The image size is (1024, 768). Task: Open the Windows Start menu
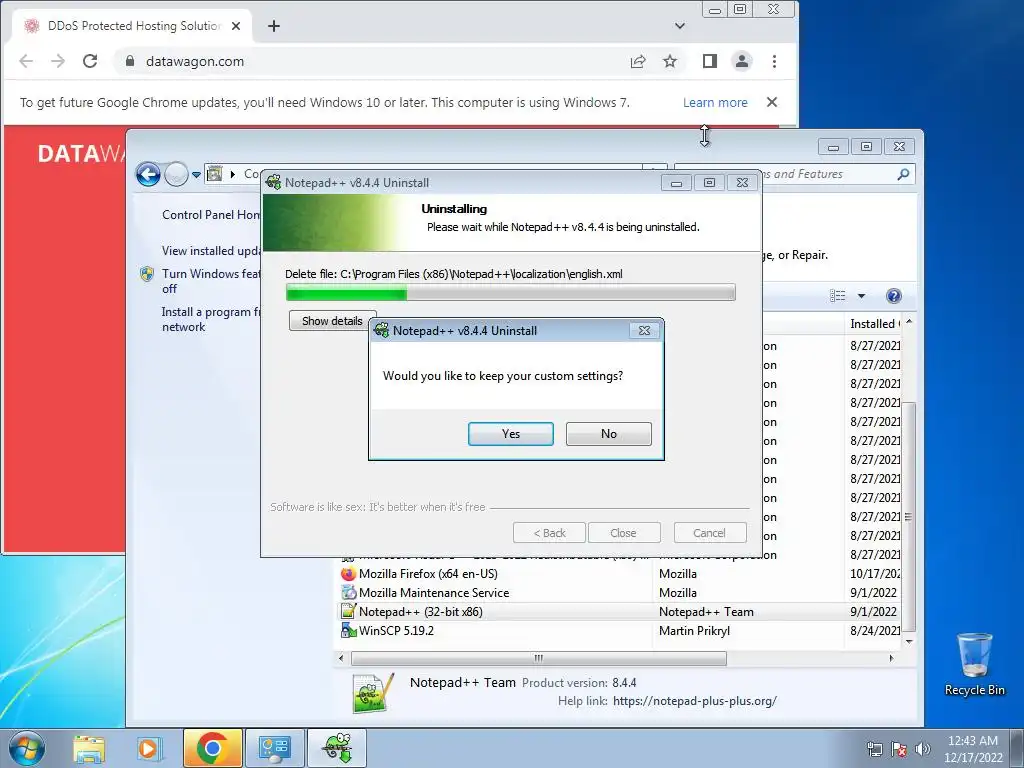27,748
